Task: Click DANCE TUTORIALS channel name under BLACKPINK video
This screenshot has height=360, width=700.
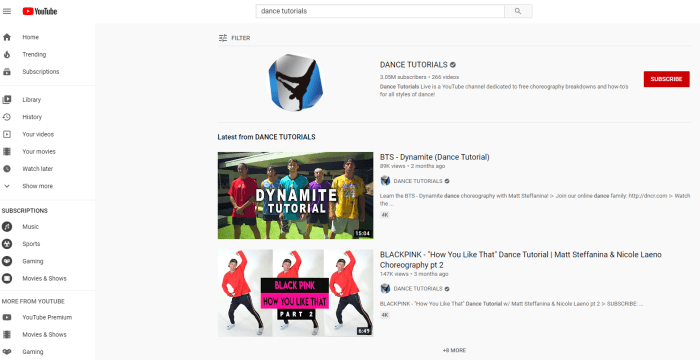Action: (x=418, y=289)
